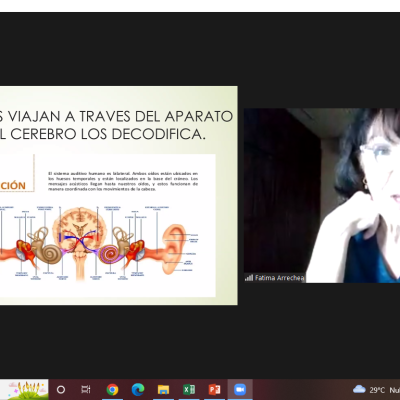Click the paragraph about 'El sistema auditivo humano'
This screenshot has width=400, height=400.
[123, 181]
